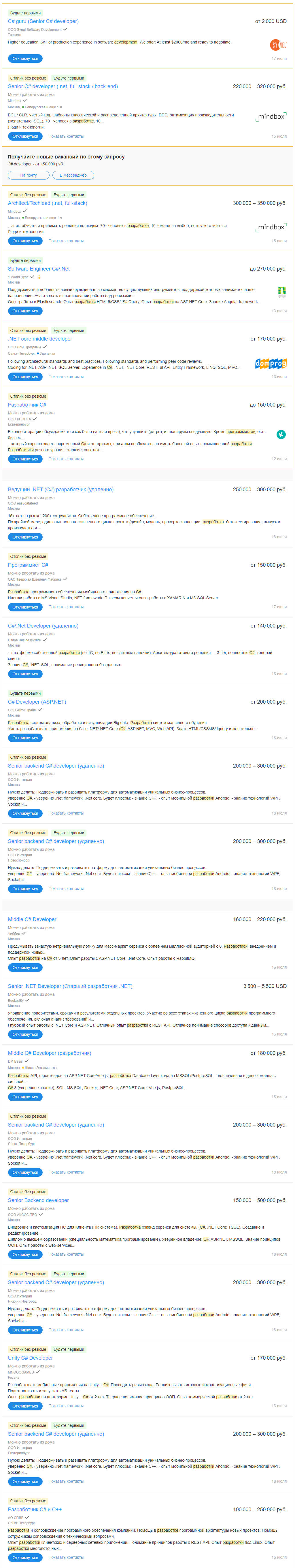The image size is (295, 1568).
Task: Choose the В мессенджер subscription option
Action: pos(73,175)
